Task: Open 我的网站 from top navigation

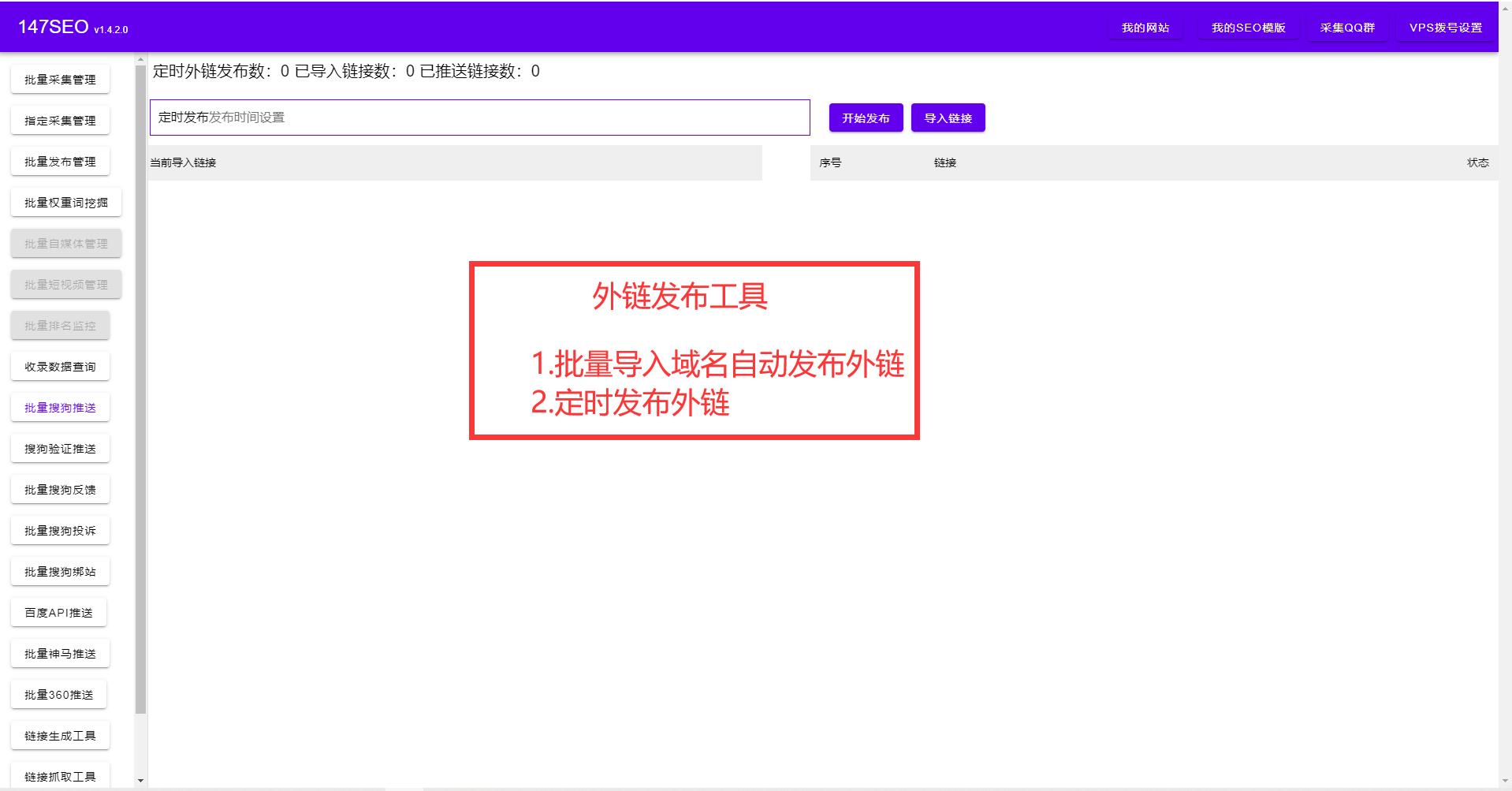Action: click(1145, 28)
